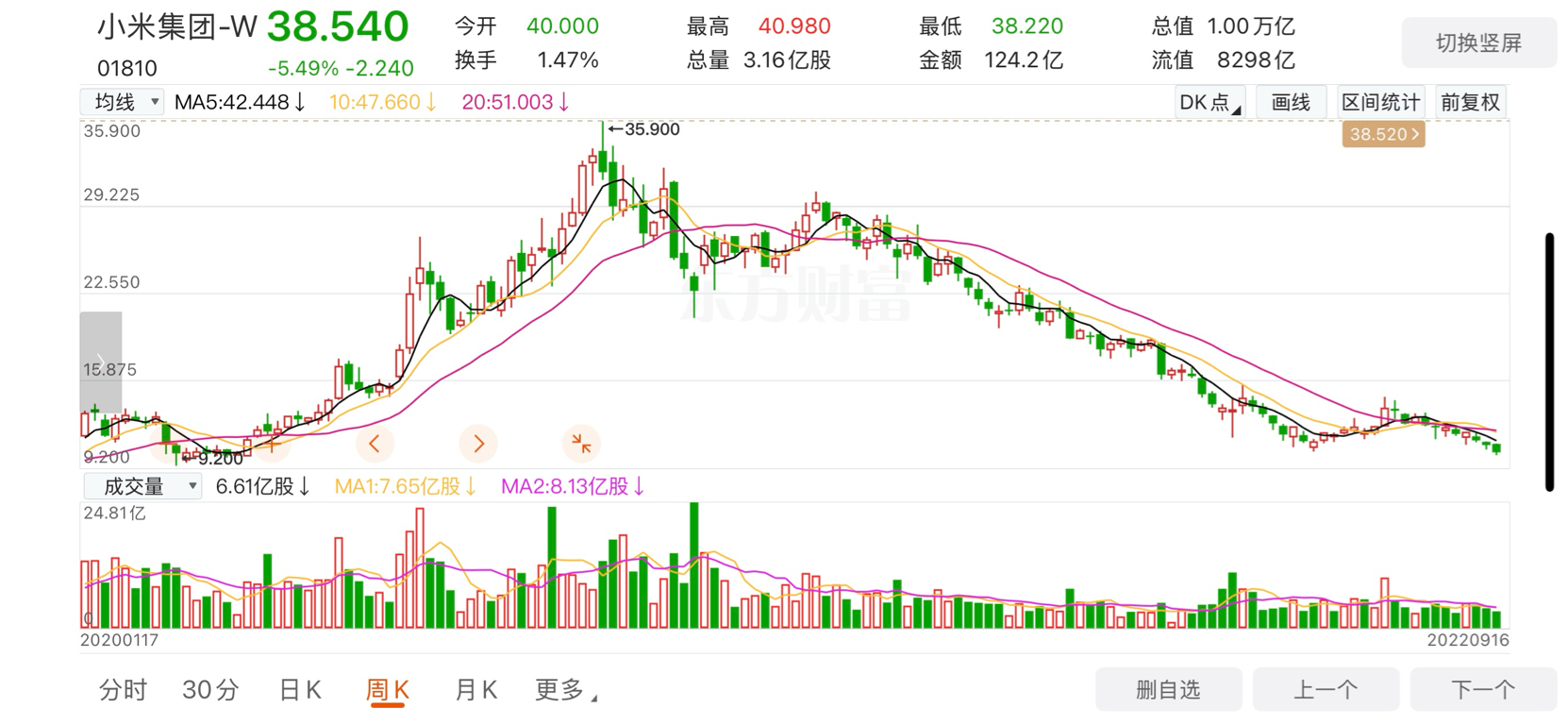Tap the ←35.900 peak price annotation
The image size is (1568, 725).
coord(643,129)
